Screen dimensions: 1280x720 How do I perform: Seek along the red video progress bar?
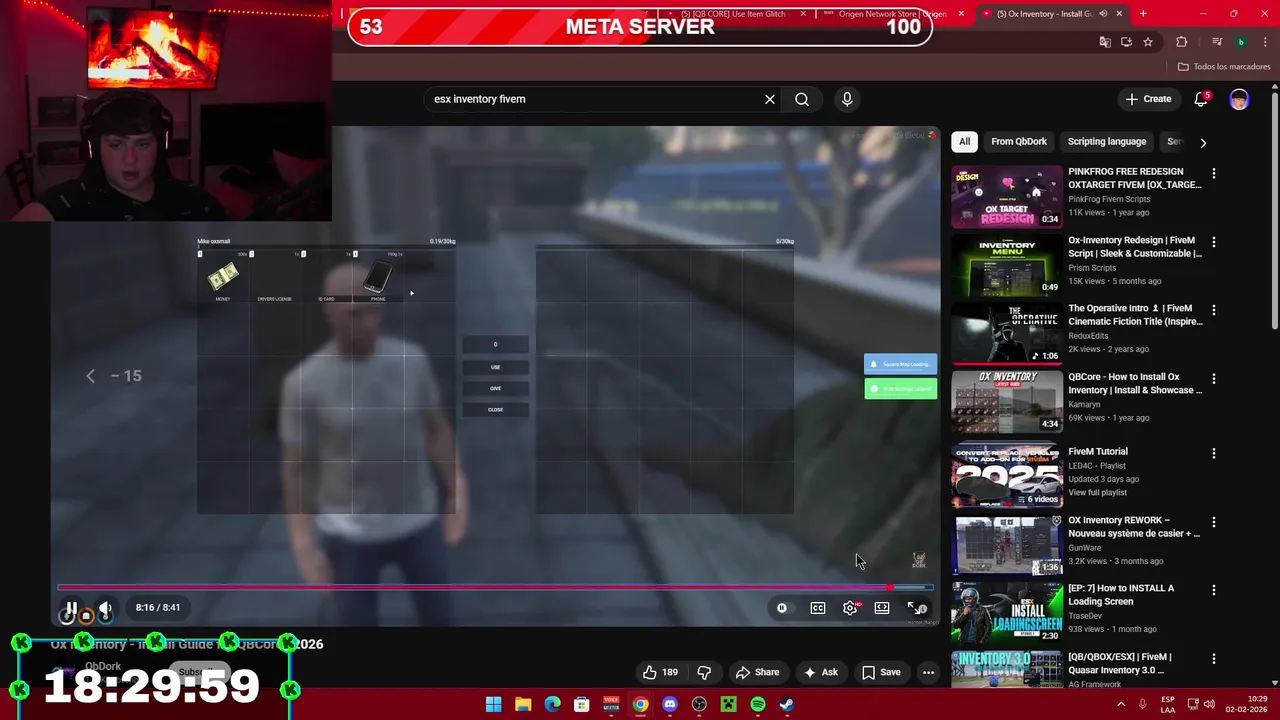495,588
